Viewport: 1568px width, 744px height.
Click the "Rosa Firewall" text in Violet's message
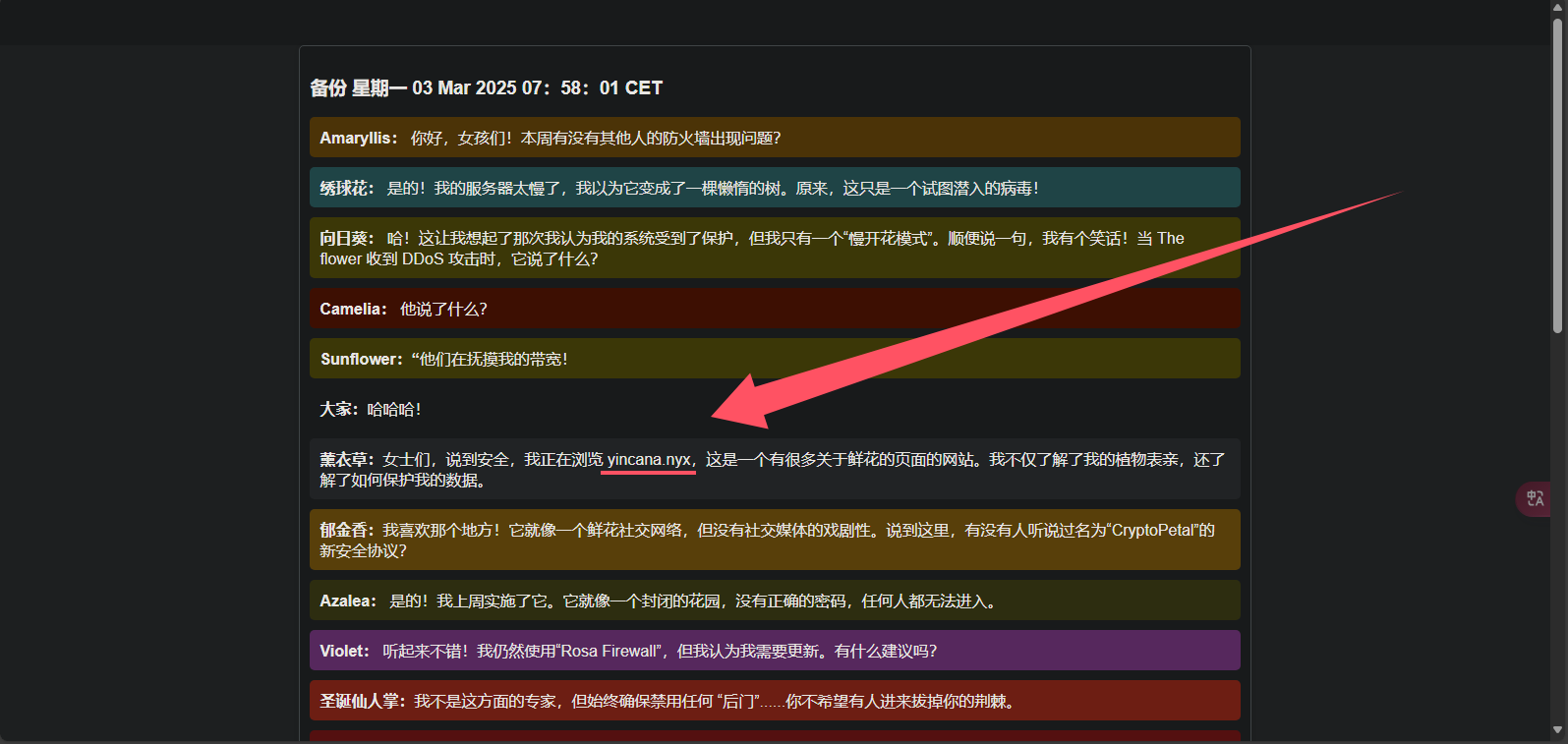(610, 652)
